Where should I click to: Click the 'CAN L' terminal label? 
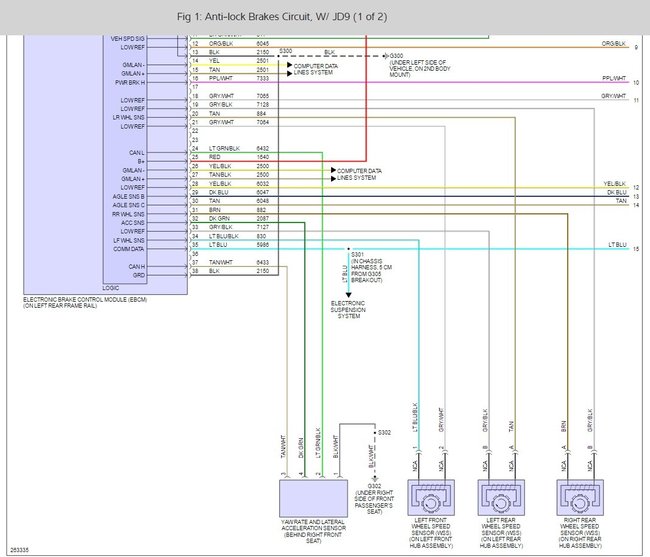click(137, 153)
